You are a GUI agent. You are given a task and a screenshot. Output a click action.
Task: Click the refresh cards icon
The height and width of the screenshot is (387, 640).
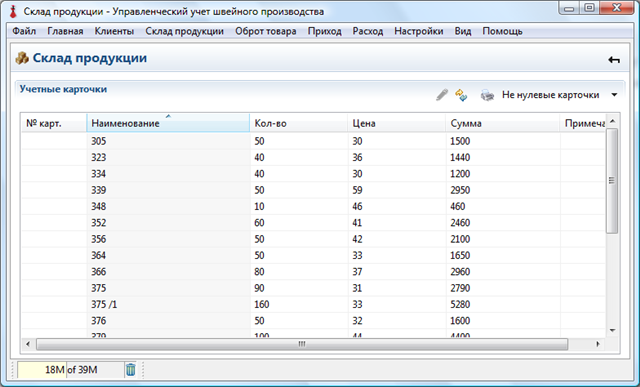point(461,95)
